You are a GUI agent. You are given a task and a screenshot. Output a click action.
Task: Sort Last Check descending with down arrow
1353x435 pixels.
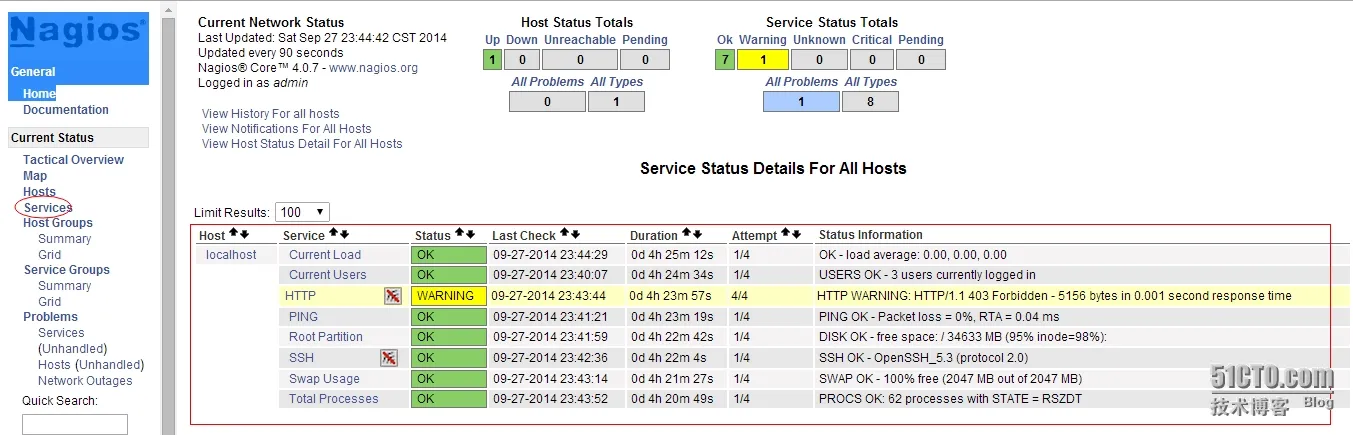(575, 234)
